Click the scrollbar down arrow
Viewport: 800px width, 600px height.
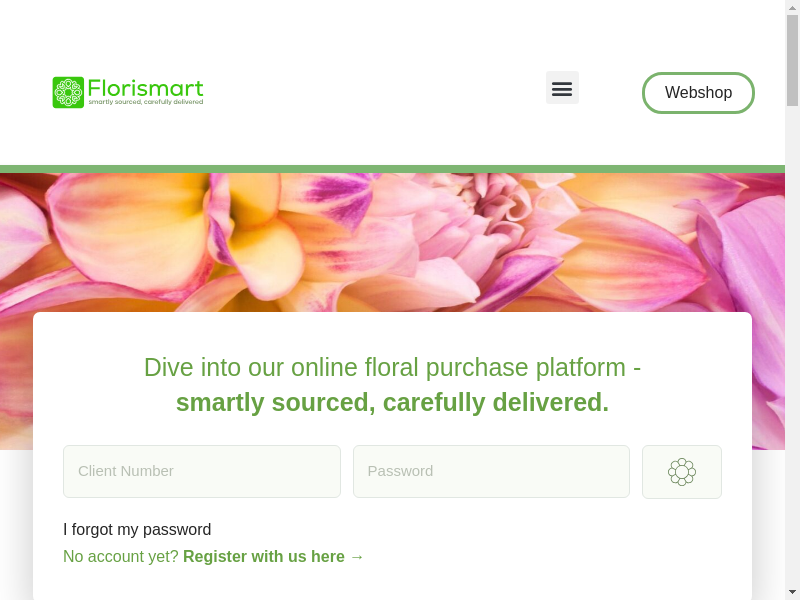[x=792, y=593]
